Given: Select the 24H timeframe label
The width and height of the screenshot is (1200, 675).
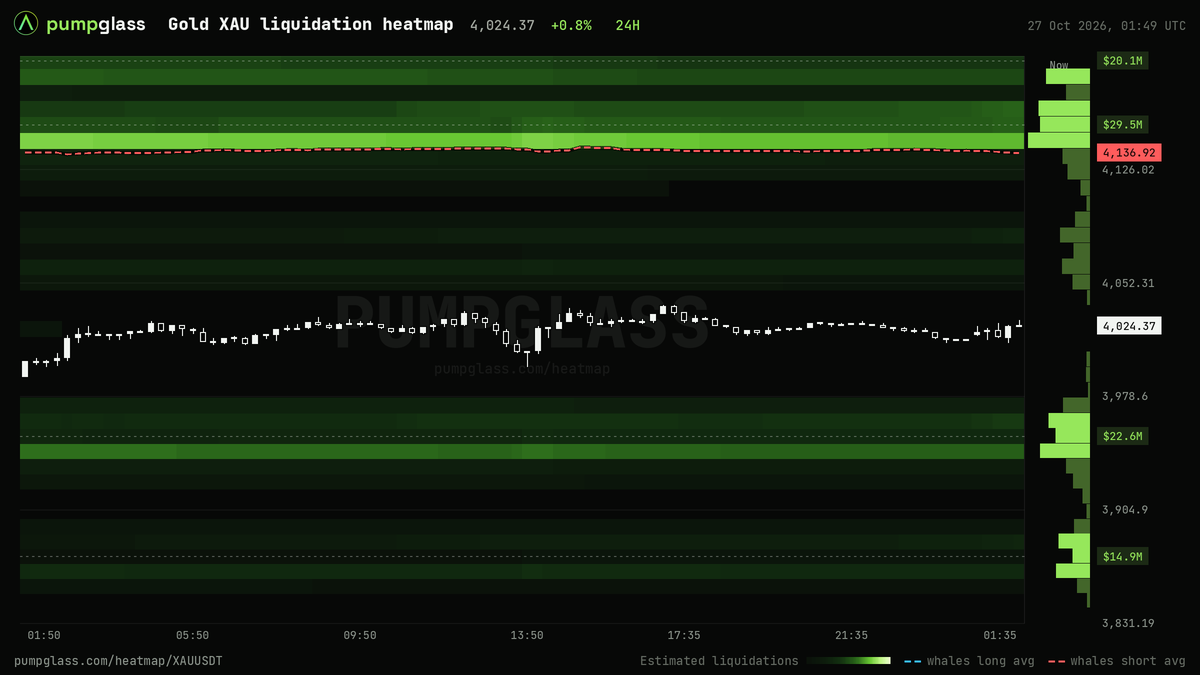Looking at the screenshot, I should [628, 24].
